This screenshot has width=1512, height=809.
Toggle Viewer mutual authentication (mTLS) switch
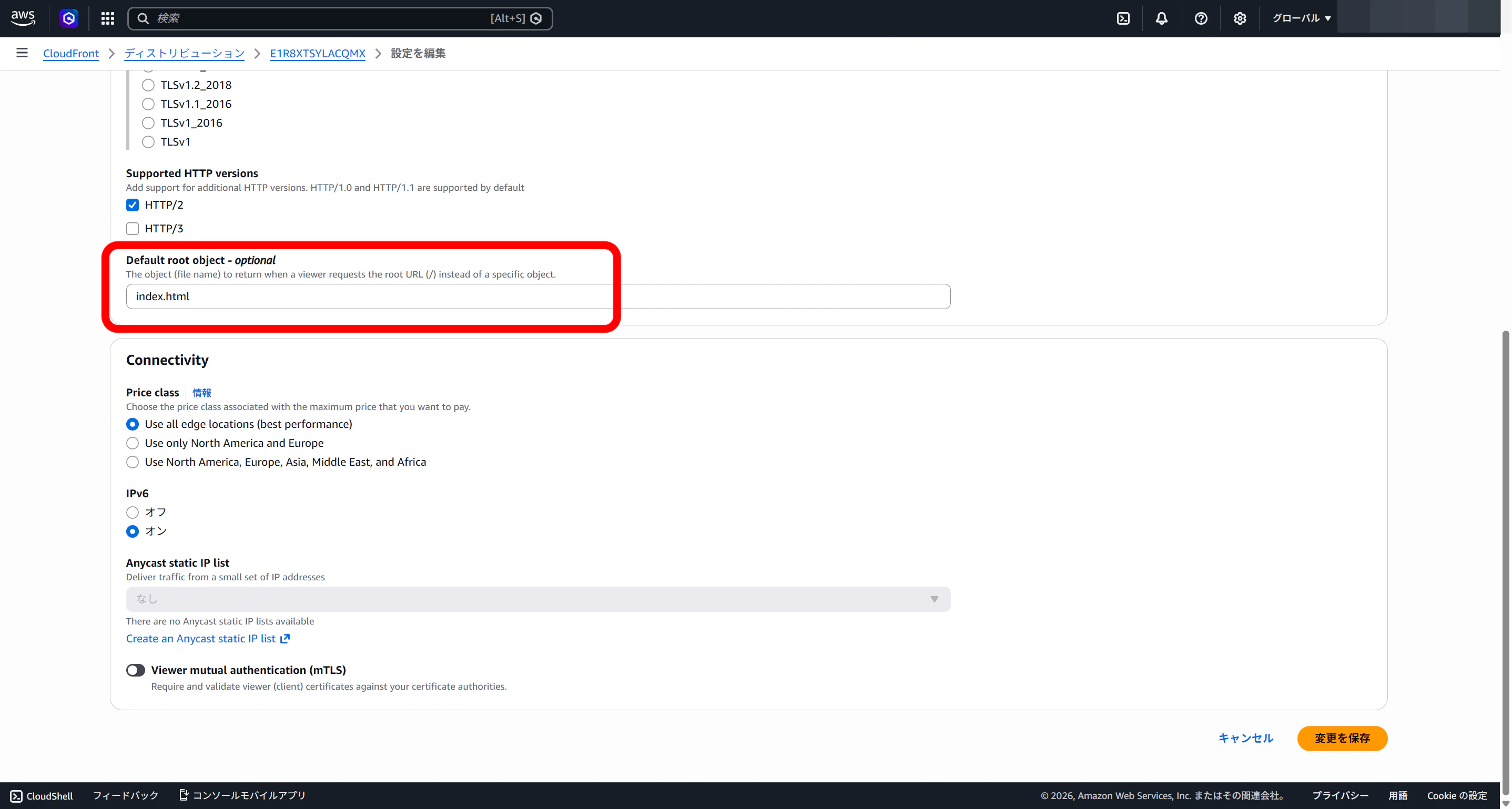tap(136, 670)
